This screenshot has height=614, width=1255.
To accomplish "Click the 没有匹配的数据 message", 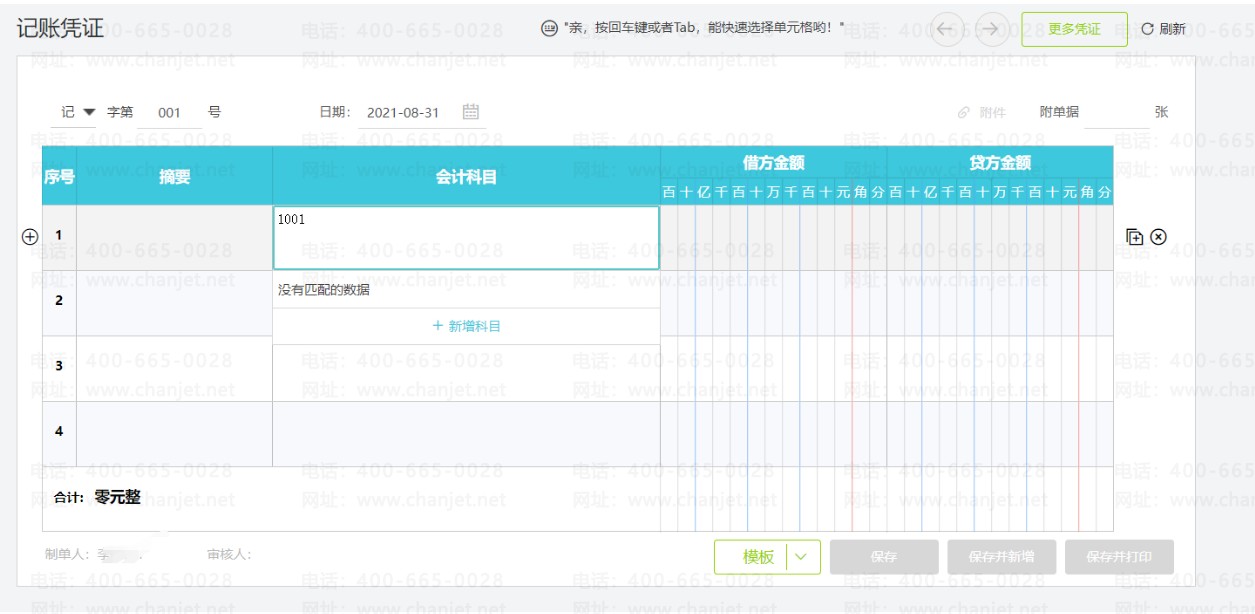I will tap(324, 290).
